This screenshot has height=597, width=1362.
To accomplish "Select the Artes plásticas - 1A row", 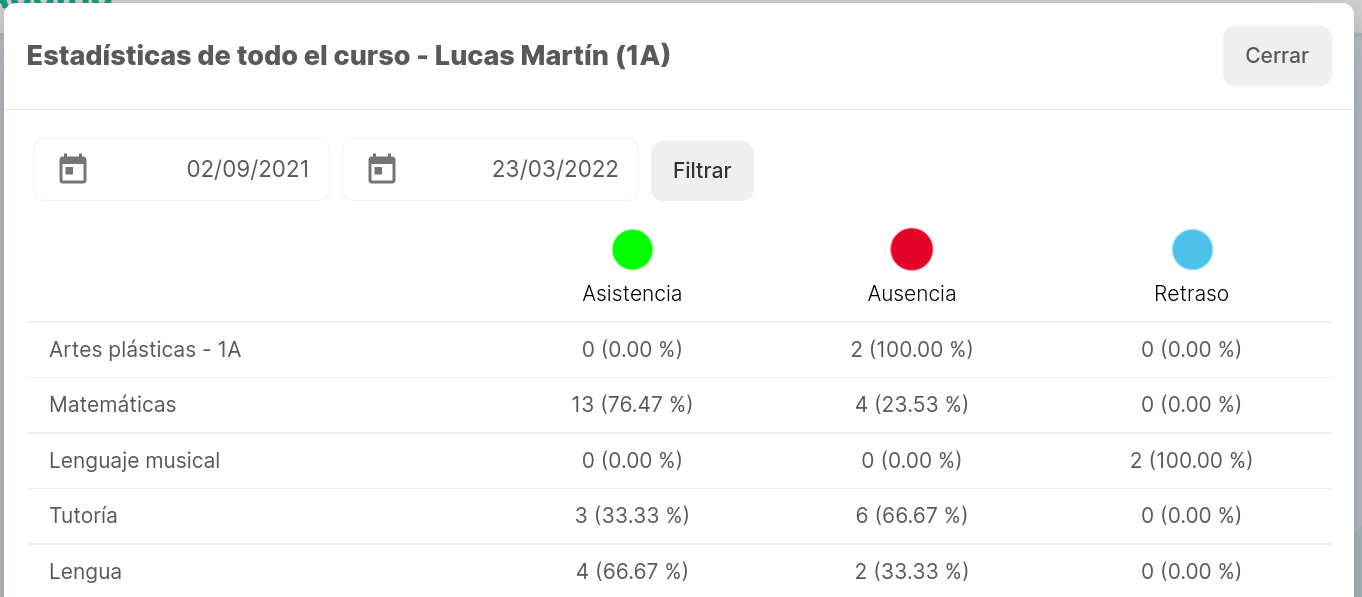I will tap(679, 350).
